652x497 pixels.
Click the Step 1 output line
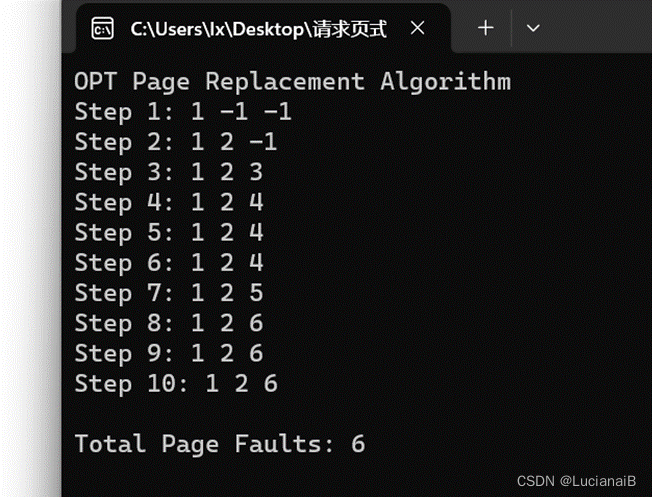(183, 112)
